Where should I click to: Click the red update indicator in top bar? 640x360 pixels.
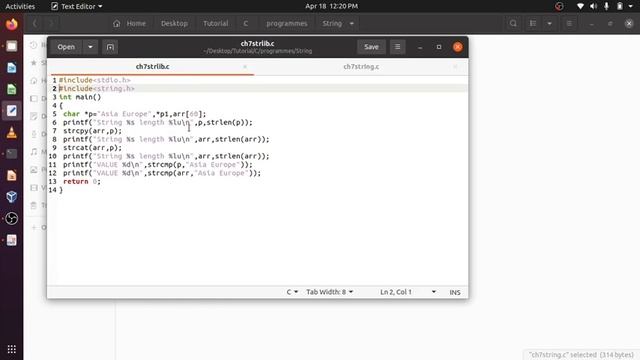click(x=559, y=6)
